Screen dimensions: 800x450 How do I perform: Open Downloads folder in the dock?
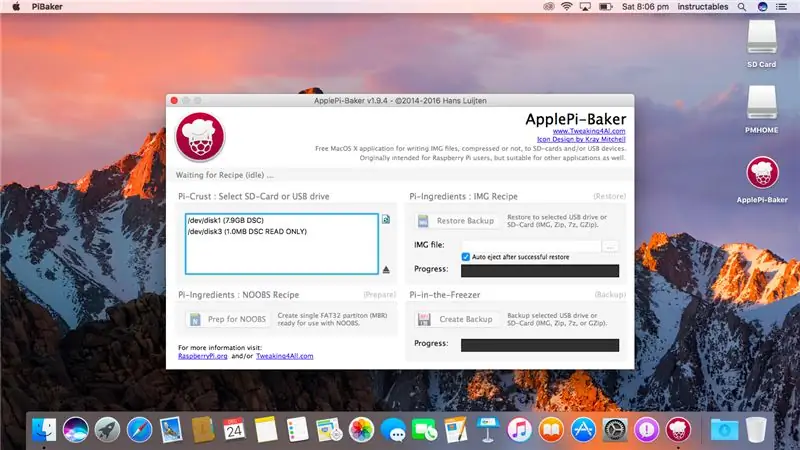click(x=724, y=430)
